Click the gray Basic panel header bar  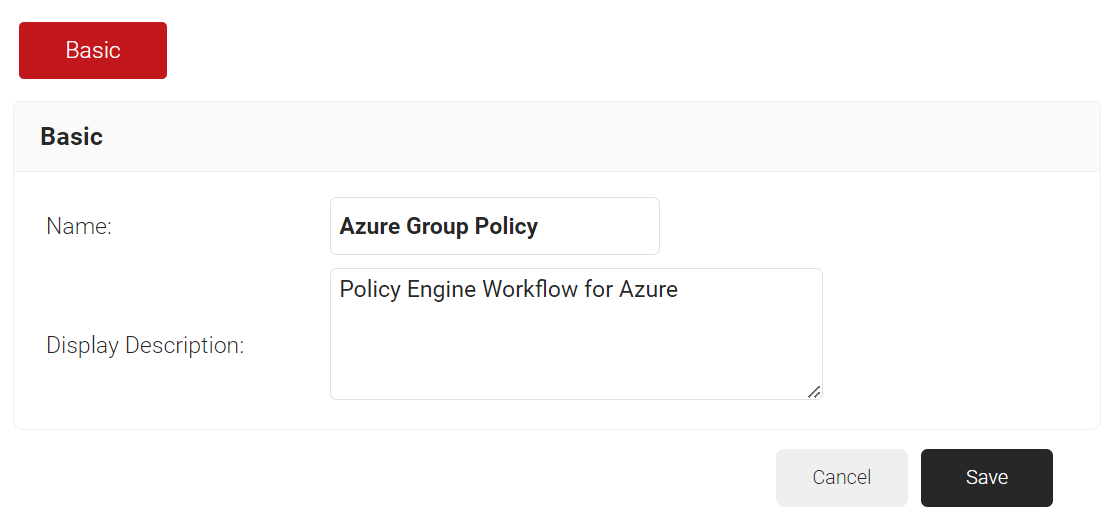click(x=600, y=137)
